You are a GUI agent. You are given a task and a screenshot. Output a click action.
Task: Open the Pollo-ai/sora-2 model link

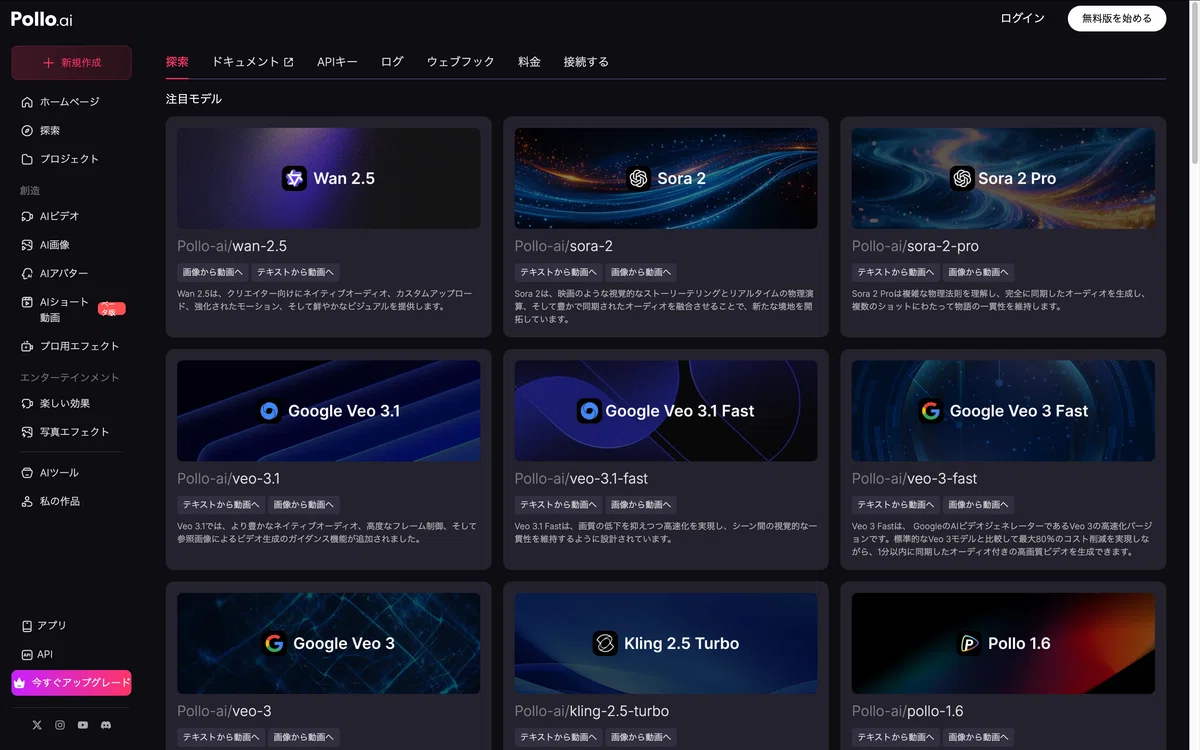tap(564, 246)
